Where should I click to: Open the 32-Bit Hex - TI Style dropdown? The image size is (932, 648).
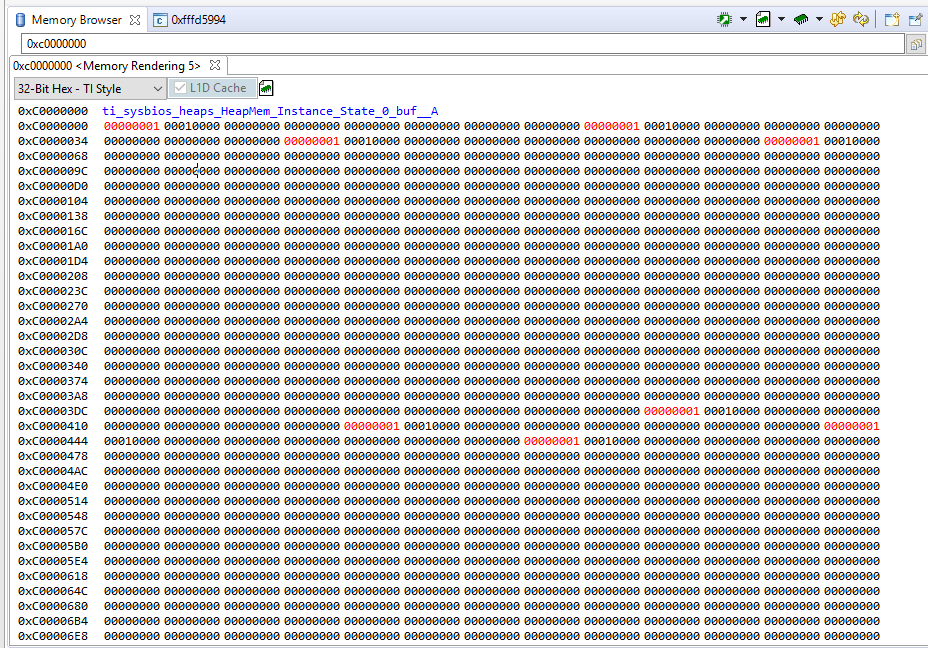coord(89,89)
